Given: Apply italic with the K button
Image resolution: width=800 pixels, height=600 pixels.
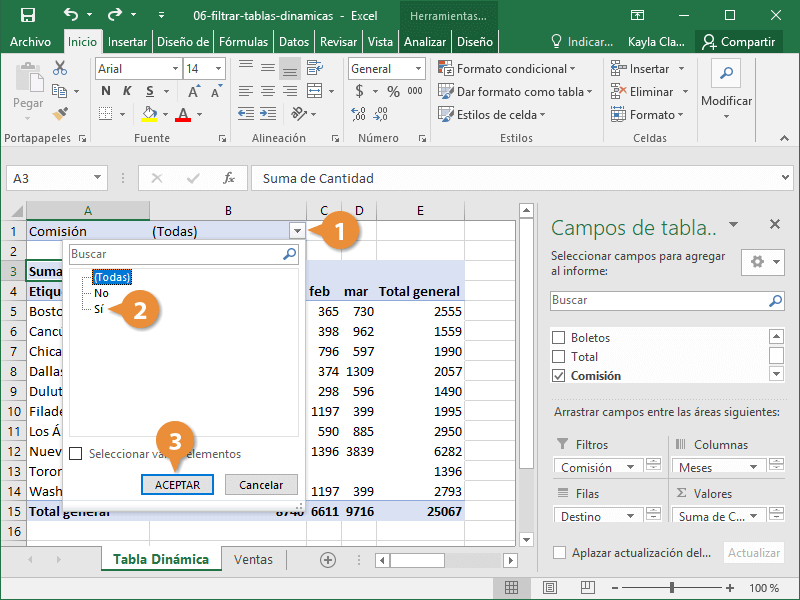Looking at the screenshot, I should pyautogui.click(x=127, y=91).
